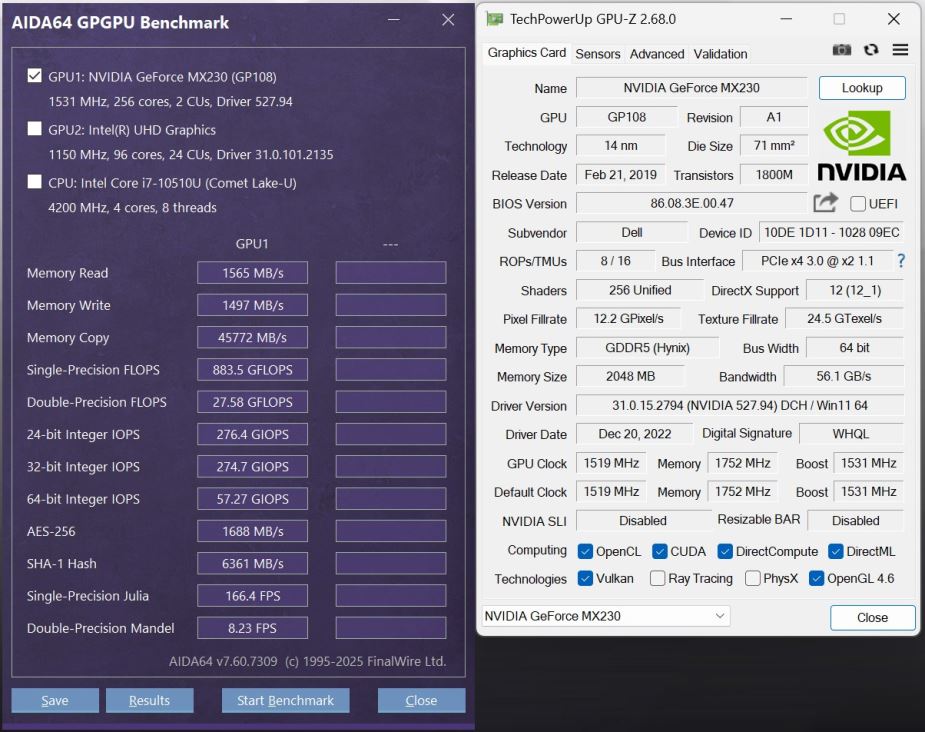The image size is (925, 732).
Task: Click the BIOS export share icon
Action: click(825, 203)
